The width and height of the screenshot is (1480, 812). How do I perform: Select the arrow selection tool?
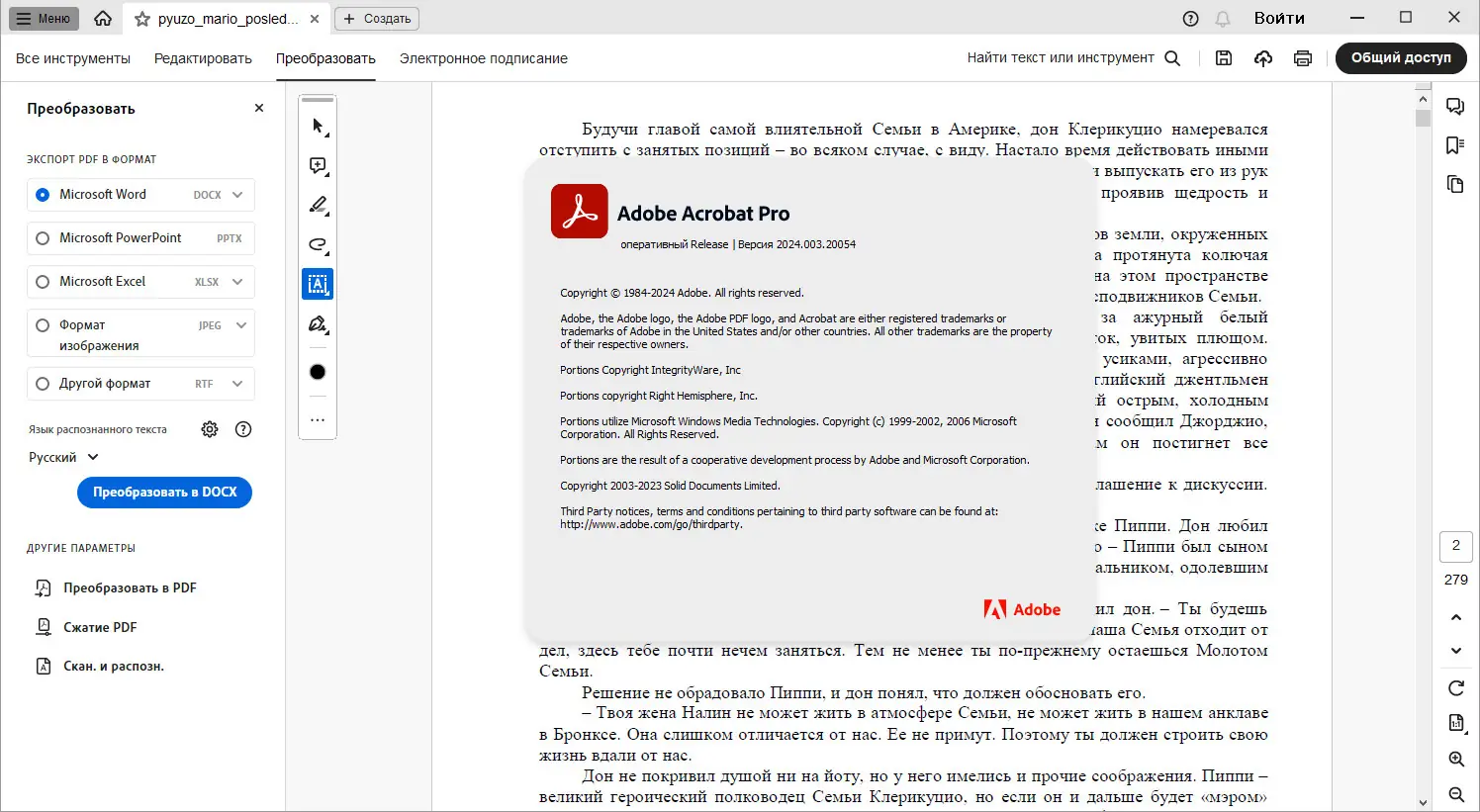[318, 127]
